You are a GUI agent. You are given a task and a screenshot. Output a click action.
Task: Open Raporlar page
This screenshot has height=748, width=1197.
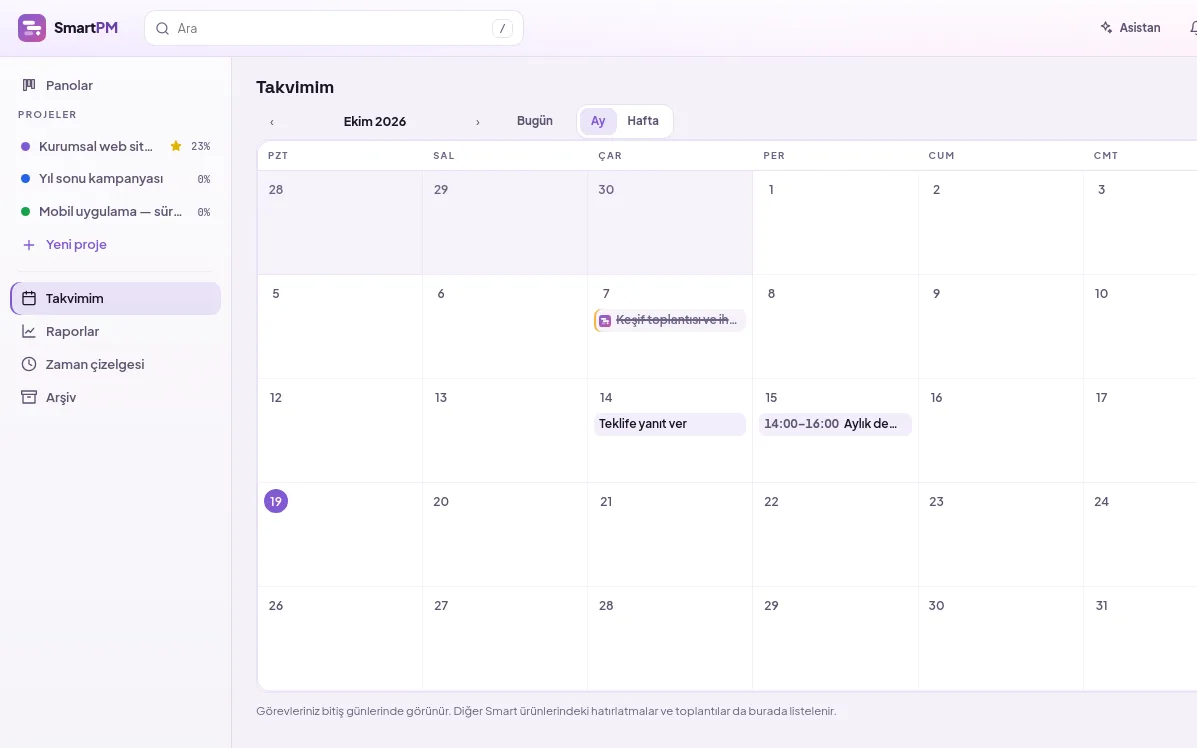pos(115,331)
